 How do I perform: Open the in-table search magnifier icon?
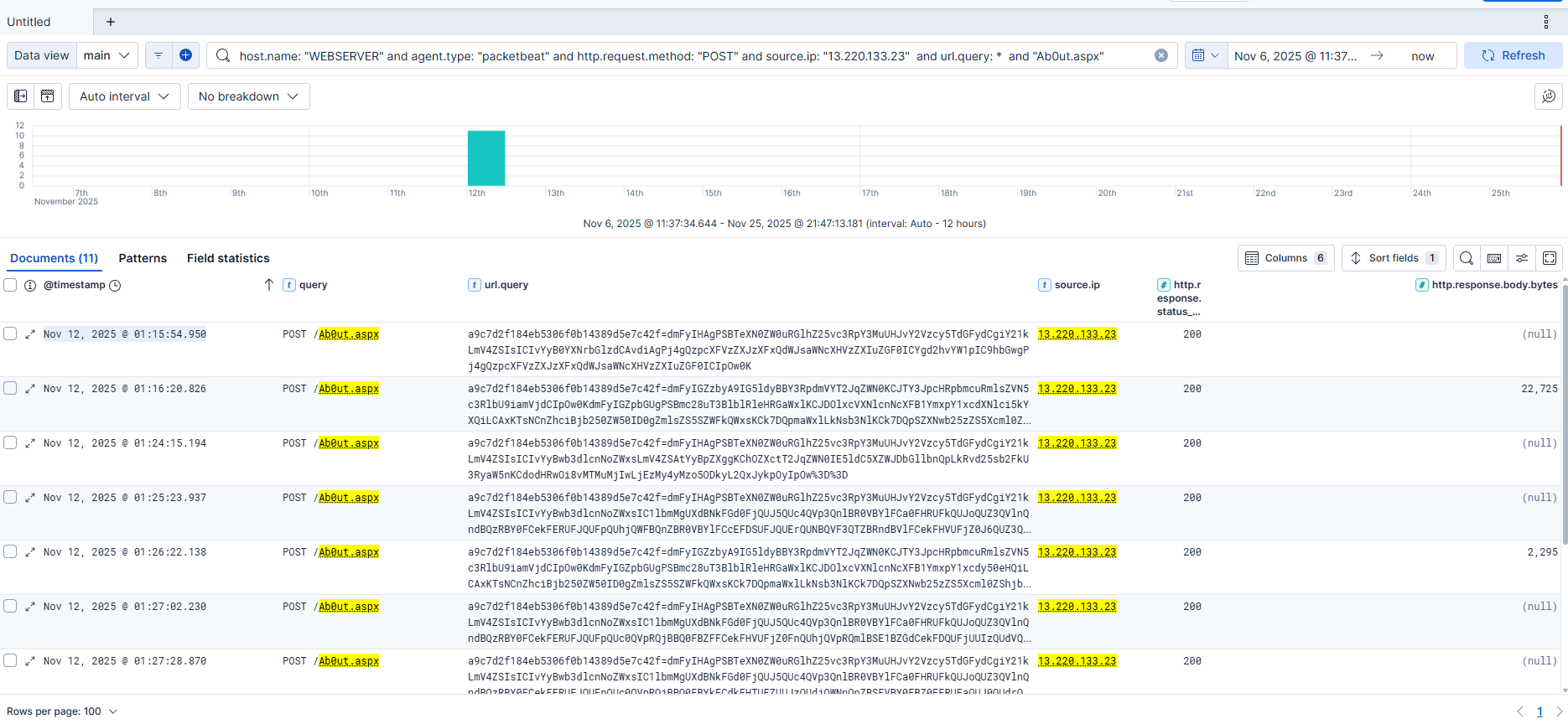1466,258
